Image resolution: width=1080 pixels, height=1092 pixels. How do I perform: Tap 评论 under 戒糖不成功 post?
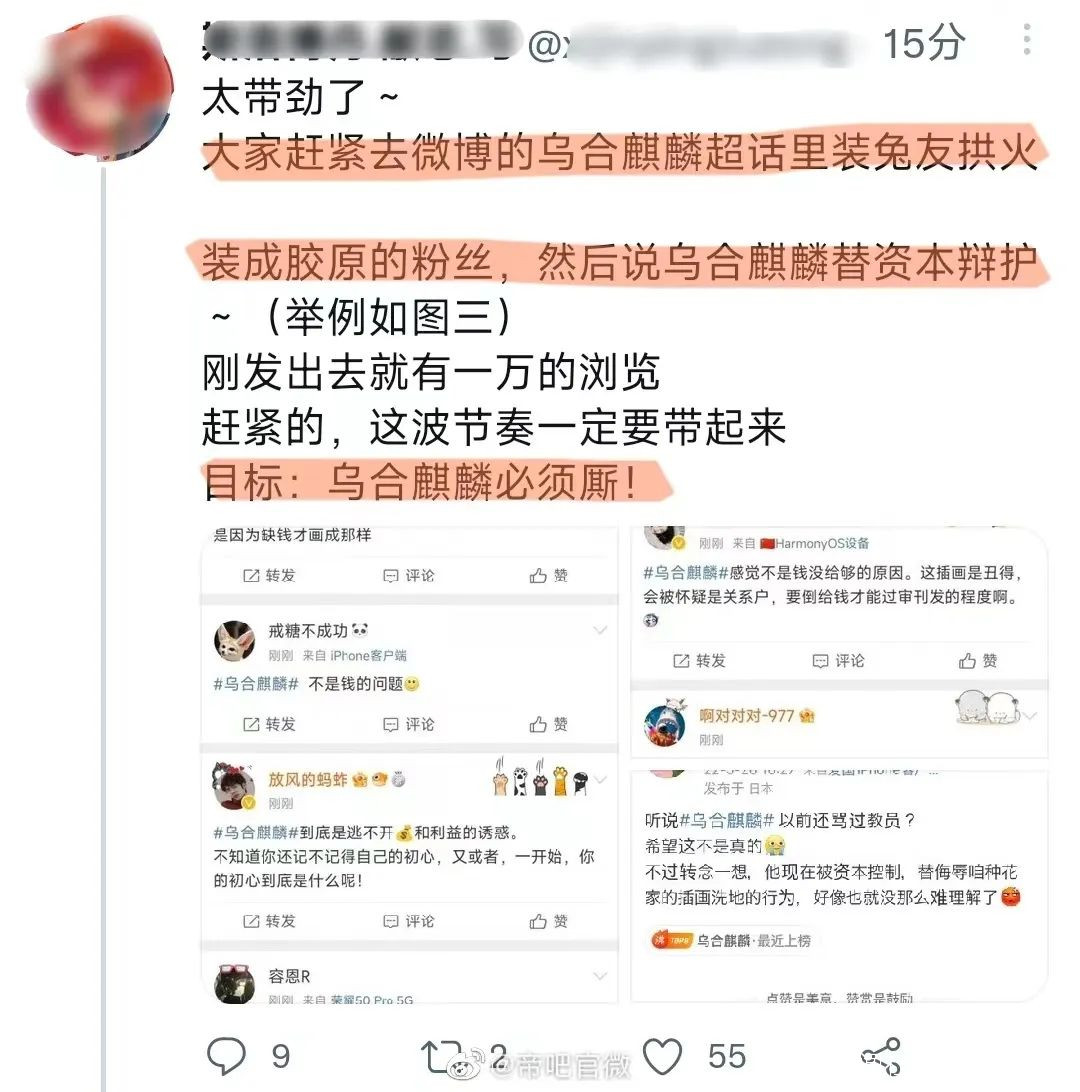(x=409, y=724)
